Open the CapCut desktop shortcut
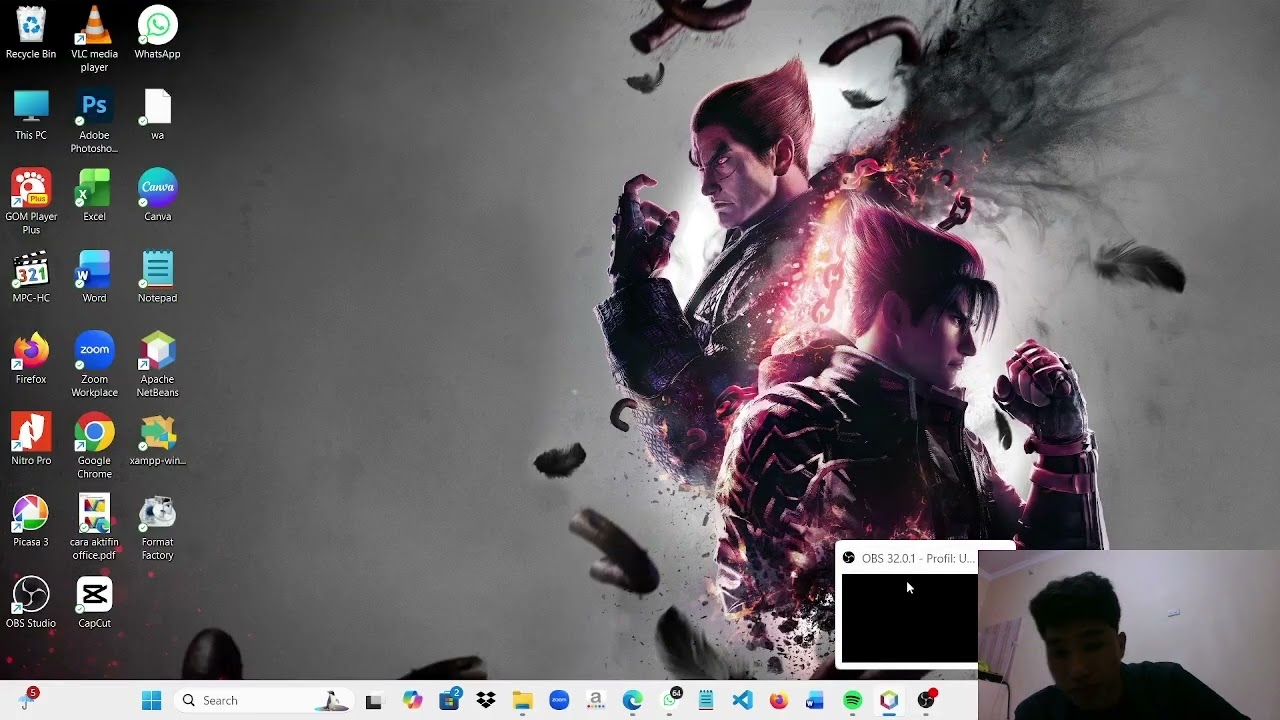 [x=94, y=603]
